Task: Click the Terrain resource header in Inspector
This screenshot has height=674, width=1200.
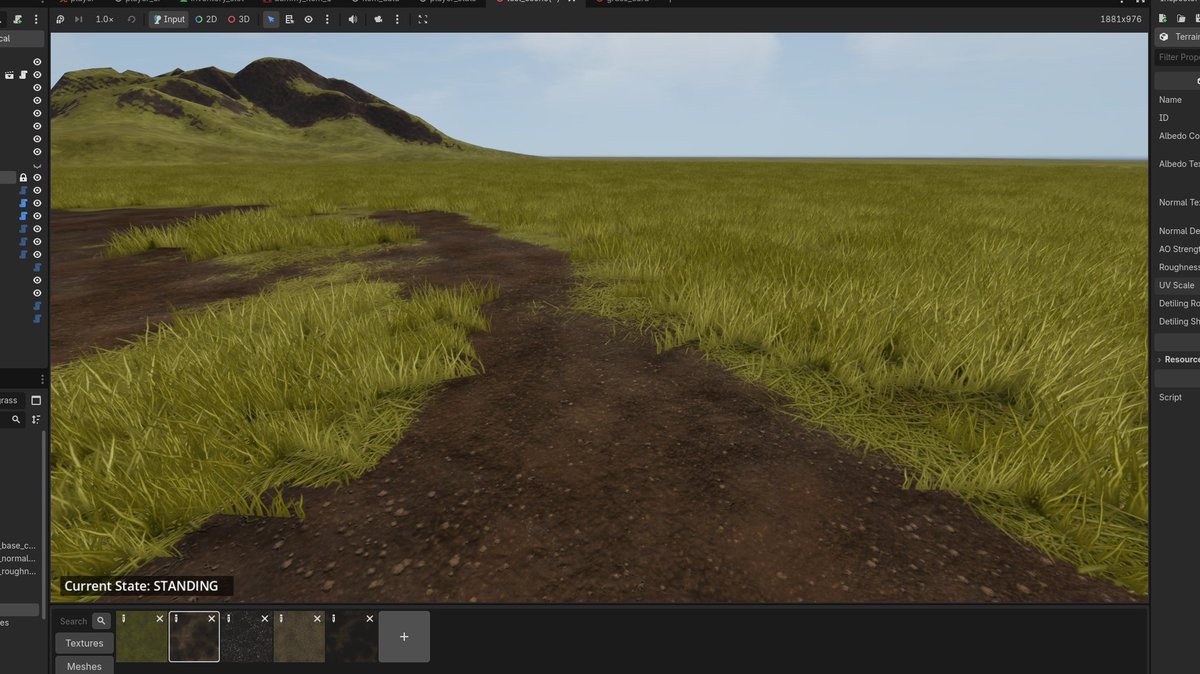Action: [x=1178, y=37]
